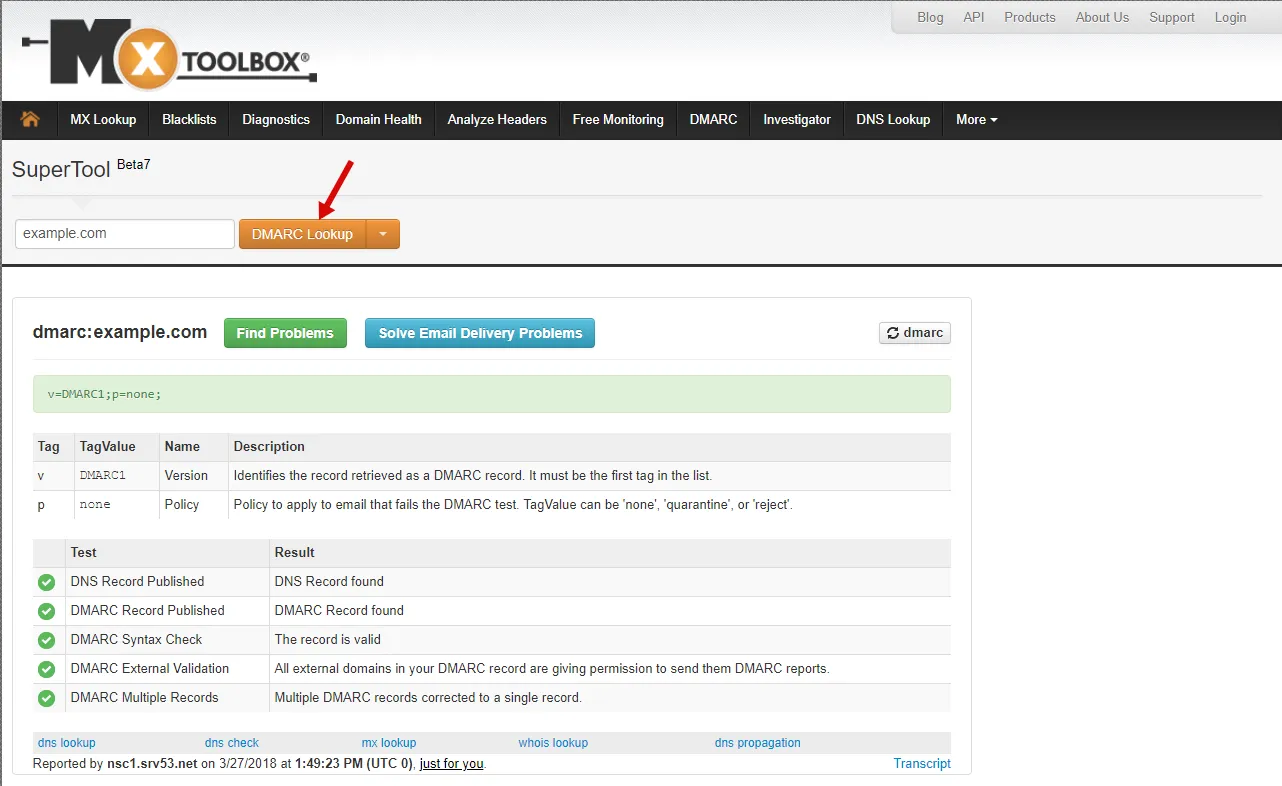
Task: Expand the More menu in navigation bar
Action: click(x=976, y=119)
